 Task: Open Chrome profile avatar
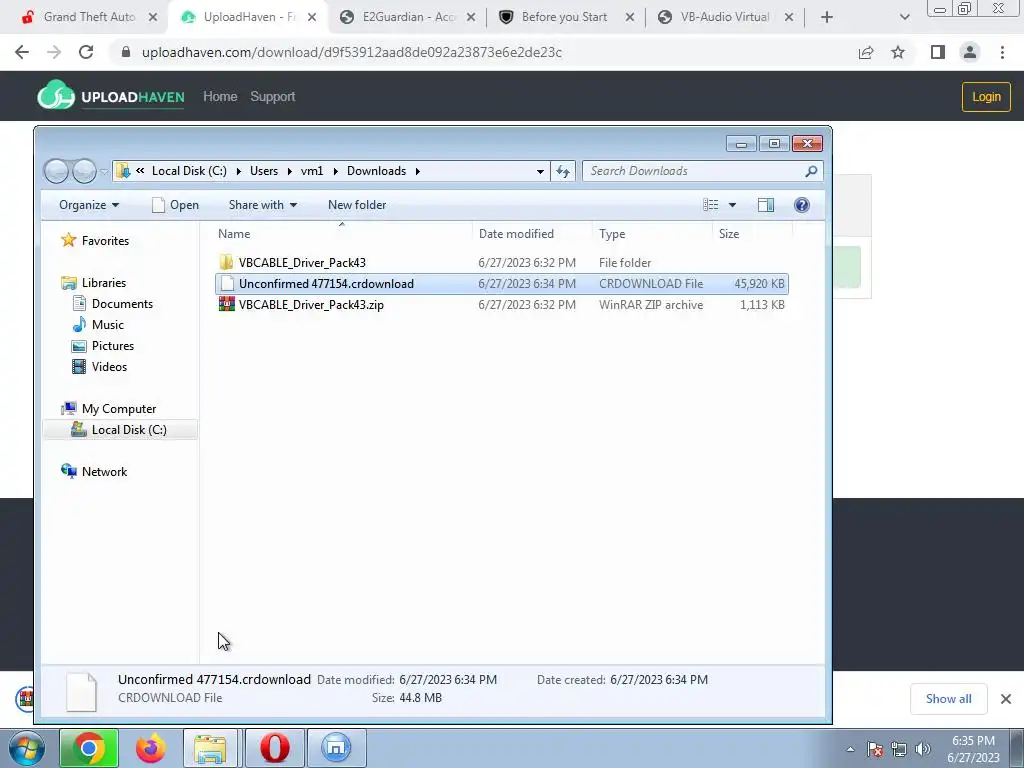[970, 52]
